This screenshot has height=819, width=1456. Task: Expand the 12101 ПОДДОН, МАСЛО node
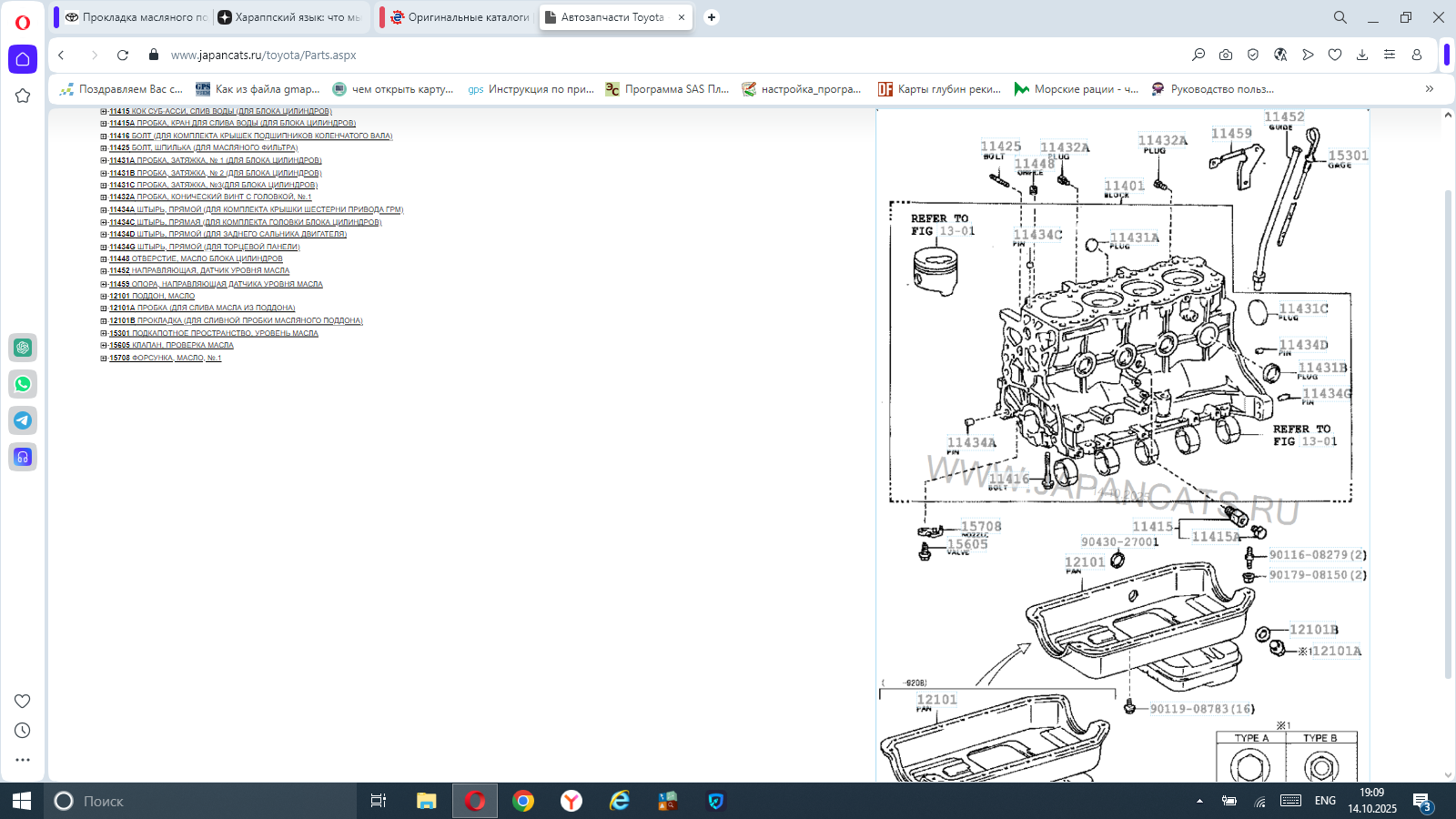coord(104,296)
